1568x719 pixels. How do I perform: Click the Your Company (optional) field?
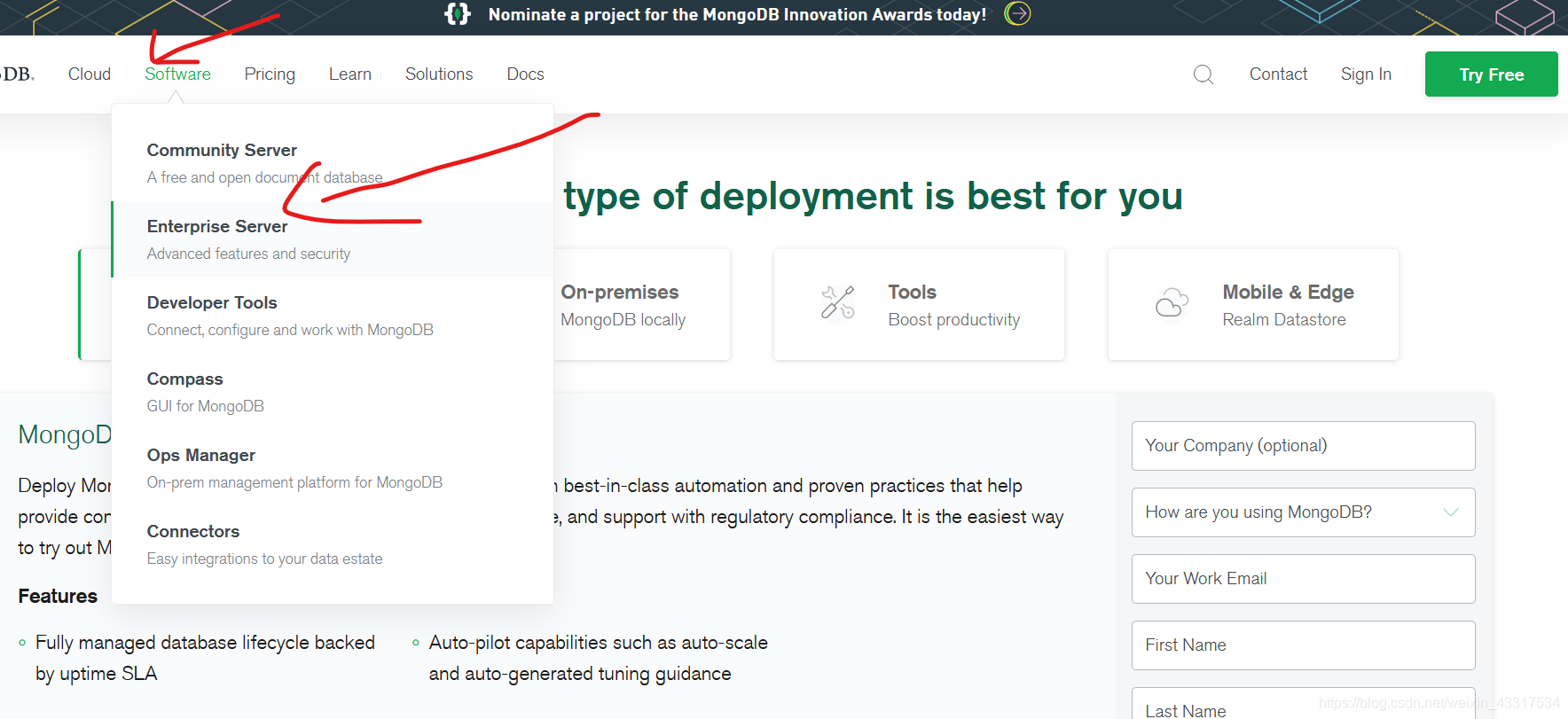1303,446
